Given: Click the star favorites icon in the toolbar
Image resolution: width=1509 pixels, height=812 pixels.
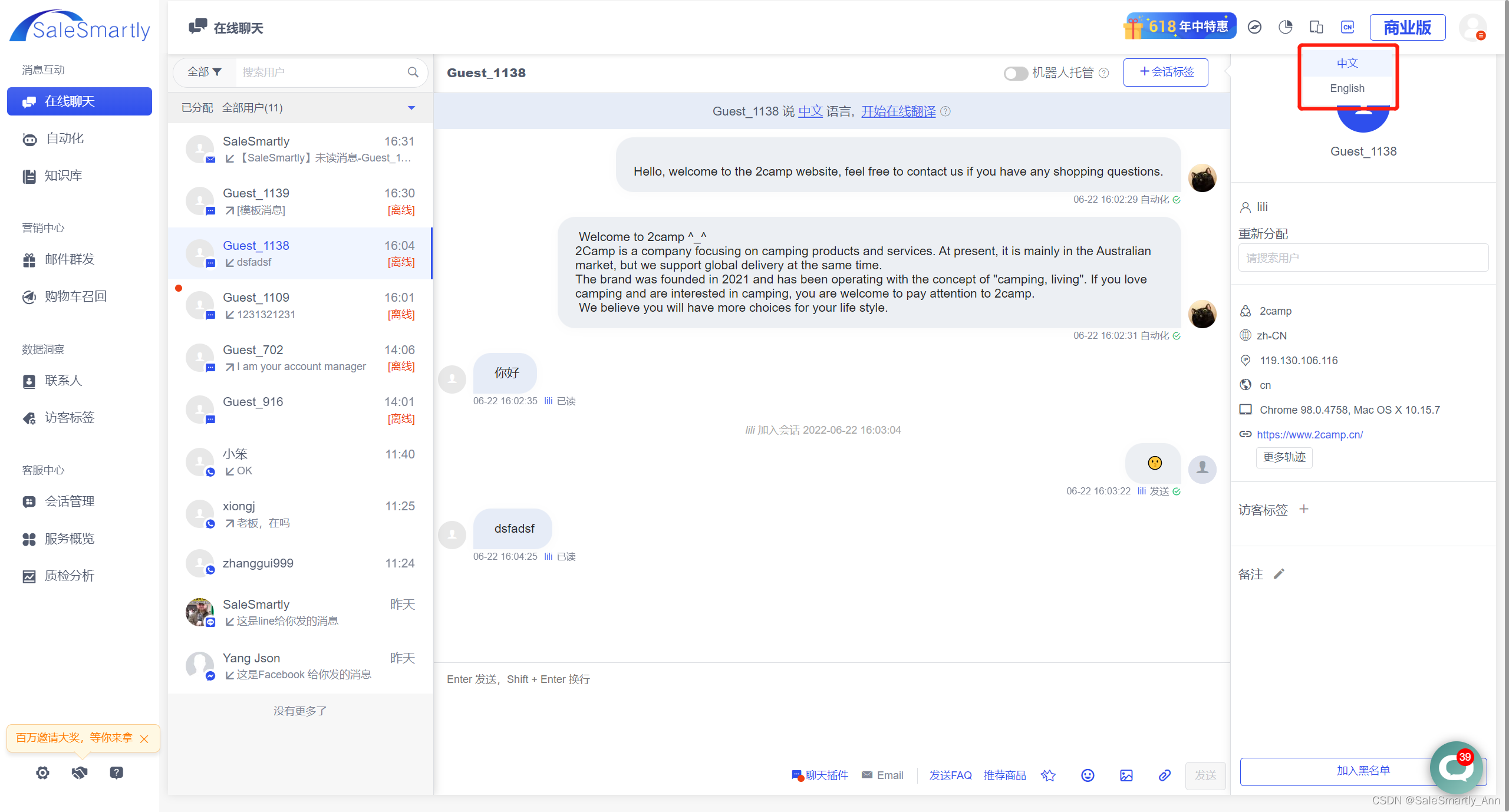Looking at the screenshot, I should 1048,775.
